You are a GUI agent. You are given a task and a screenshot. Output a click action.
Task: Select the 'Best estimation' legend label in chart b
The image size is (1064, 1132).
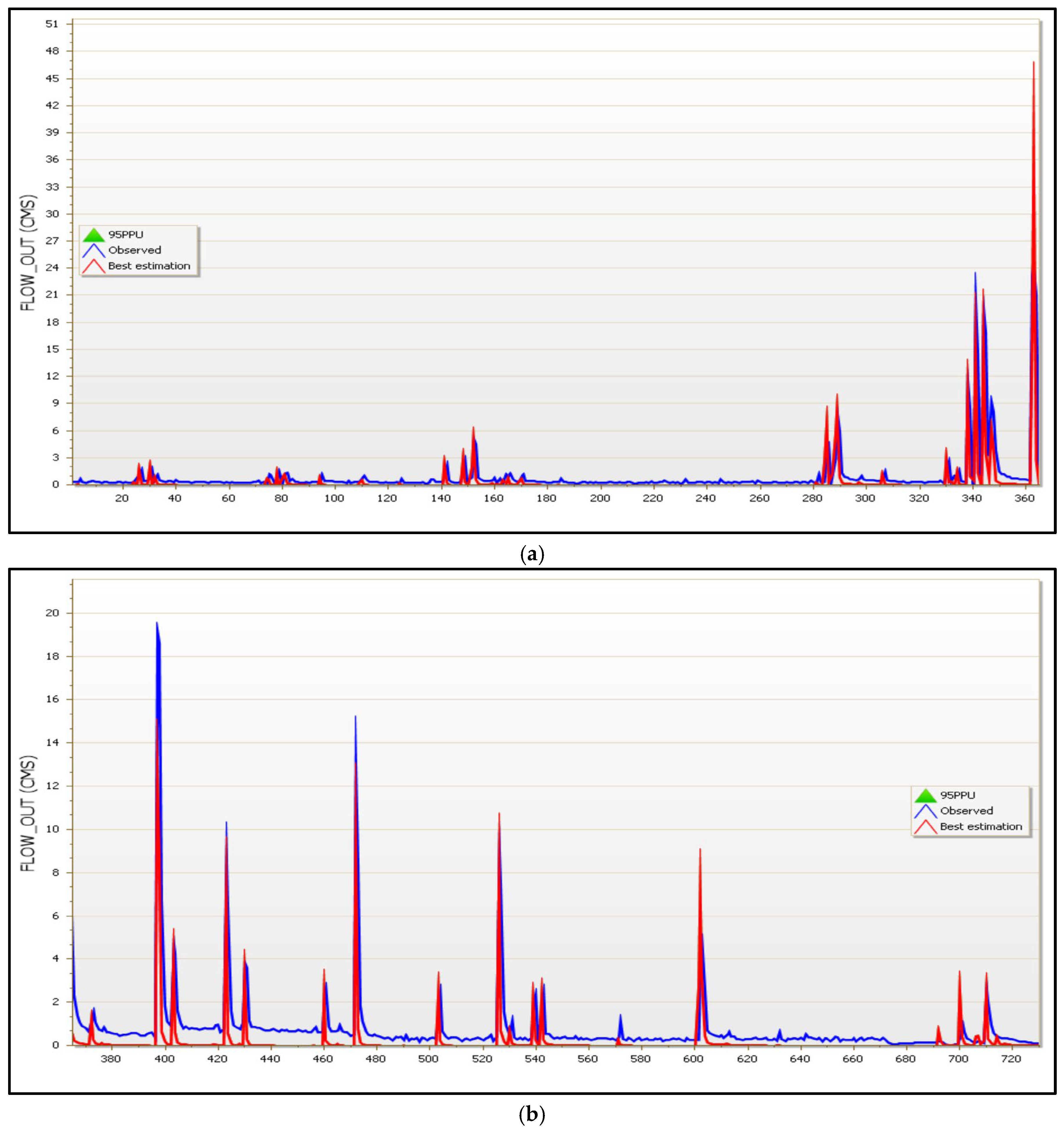981,826
